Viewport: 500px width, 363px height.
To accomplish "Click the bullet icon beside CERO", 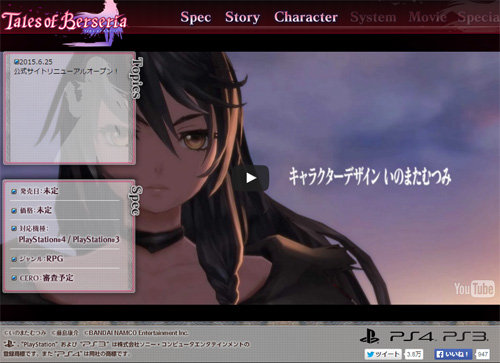I will coord(14,278).
